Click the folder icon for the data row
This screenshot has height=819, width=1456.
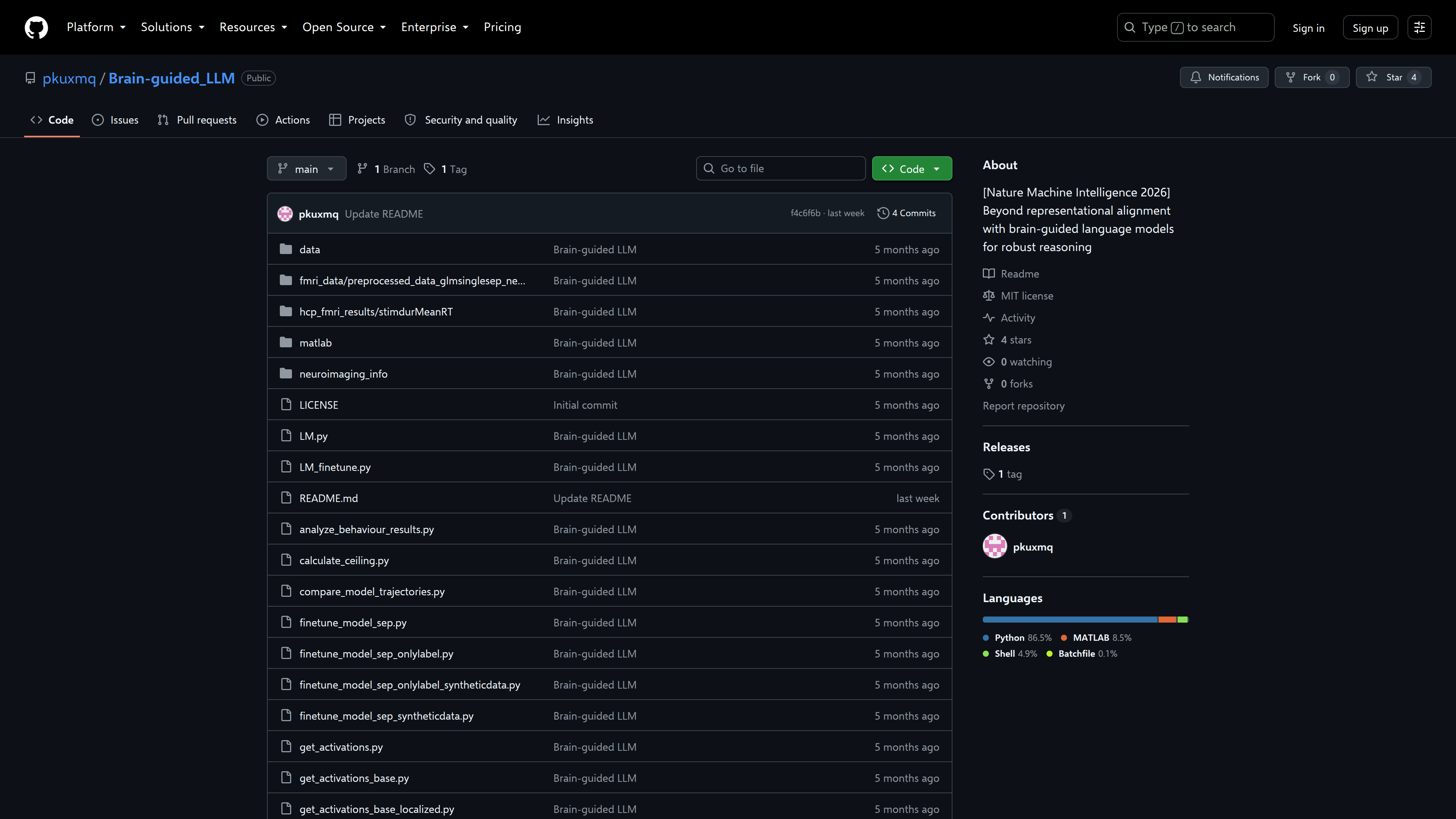286,249
